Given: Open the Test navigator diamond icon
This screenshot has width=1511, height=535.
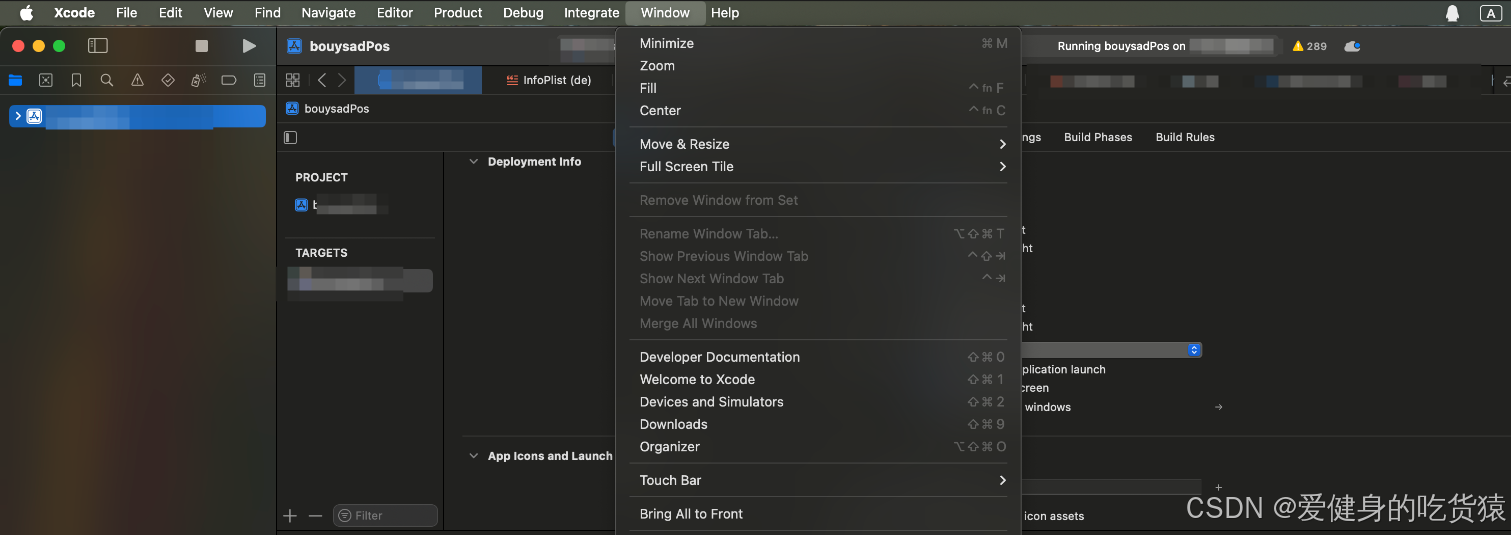Looking at the screenshot, I should [168, 80].
